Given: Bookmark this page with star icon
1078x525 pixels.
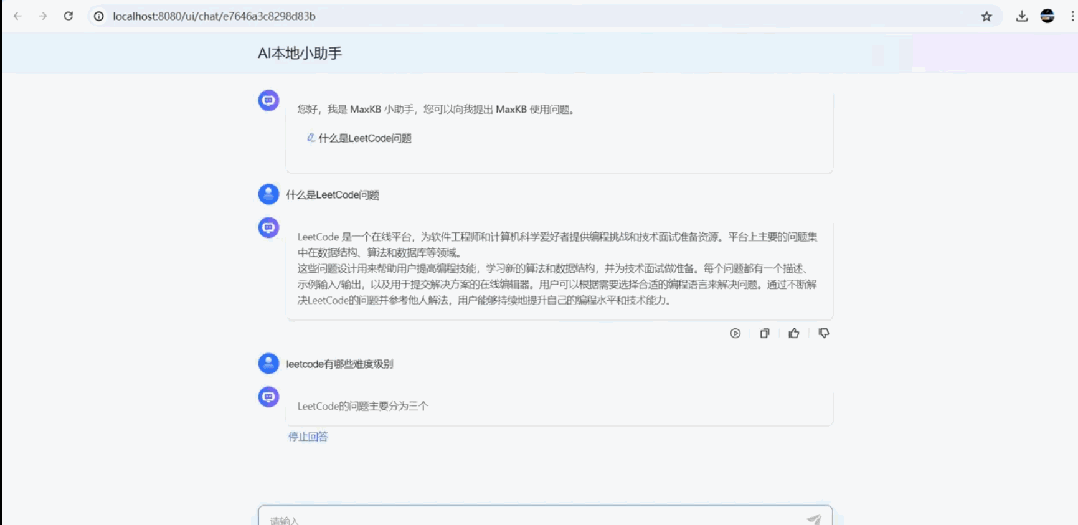Looking at the screenshot, I should pos(987,16).
